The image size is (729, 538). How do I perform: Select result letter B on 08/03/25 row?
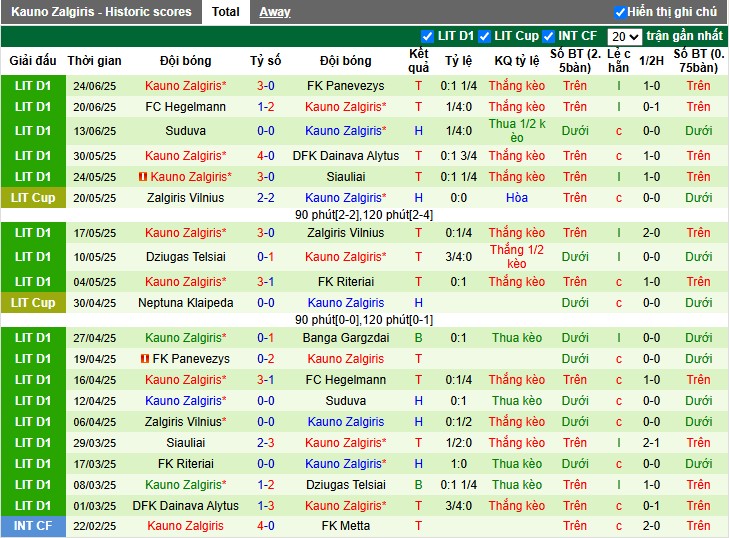418,485
